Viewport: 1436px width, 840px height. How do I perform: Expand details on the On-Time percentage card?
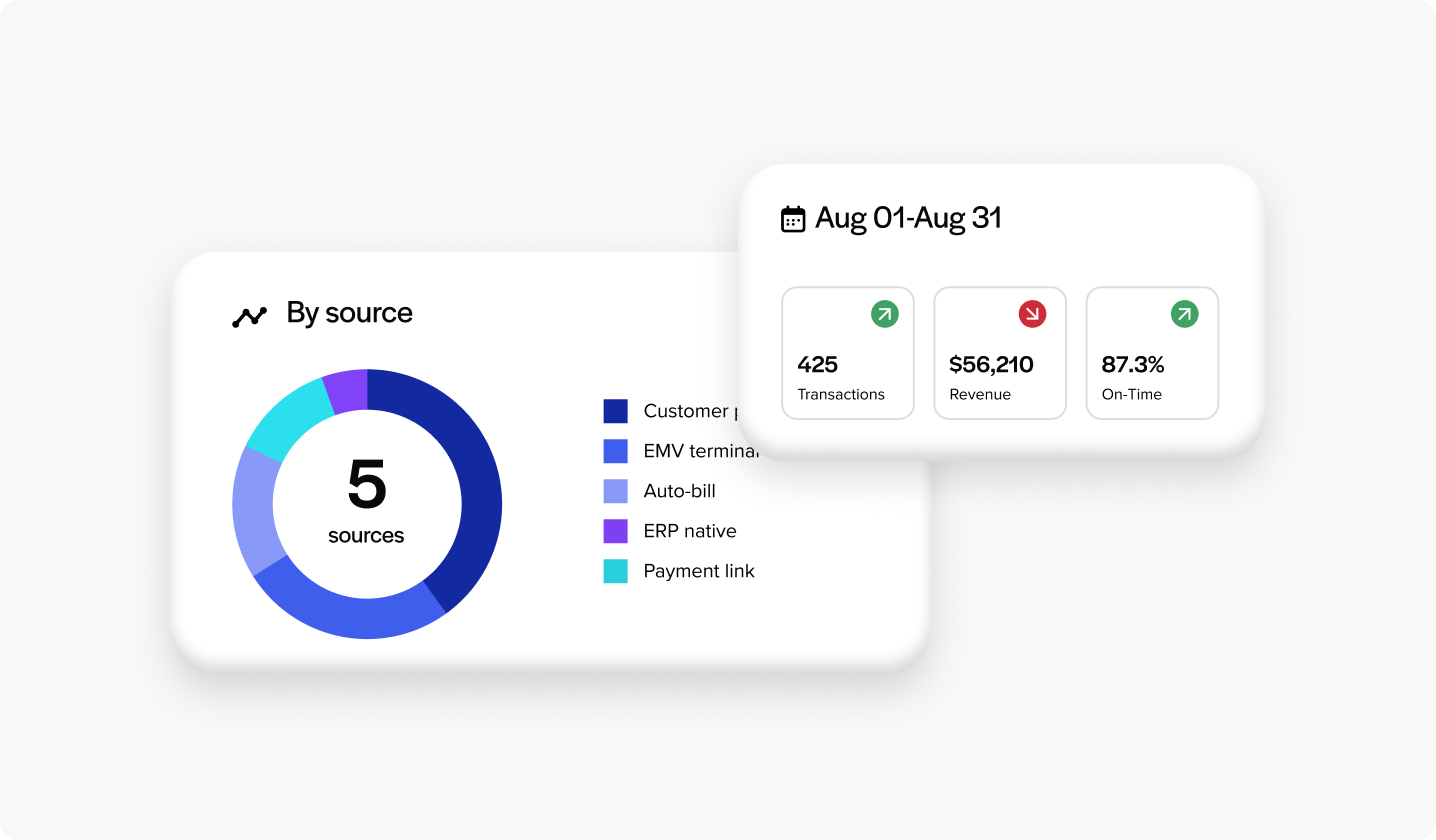click(x=1152, y=353)
